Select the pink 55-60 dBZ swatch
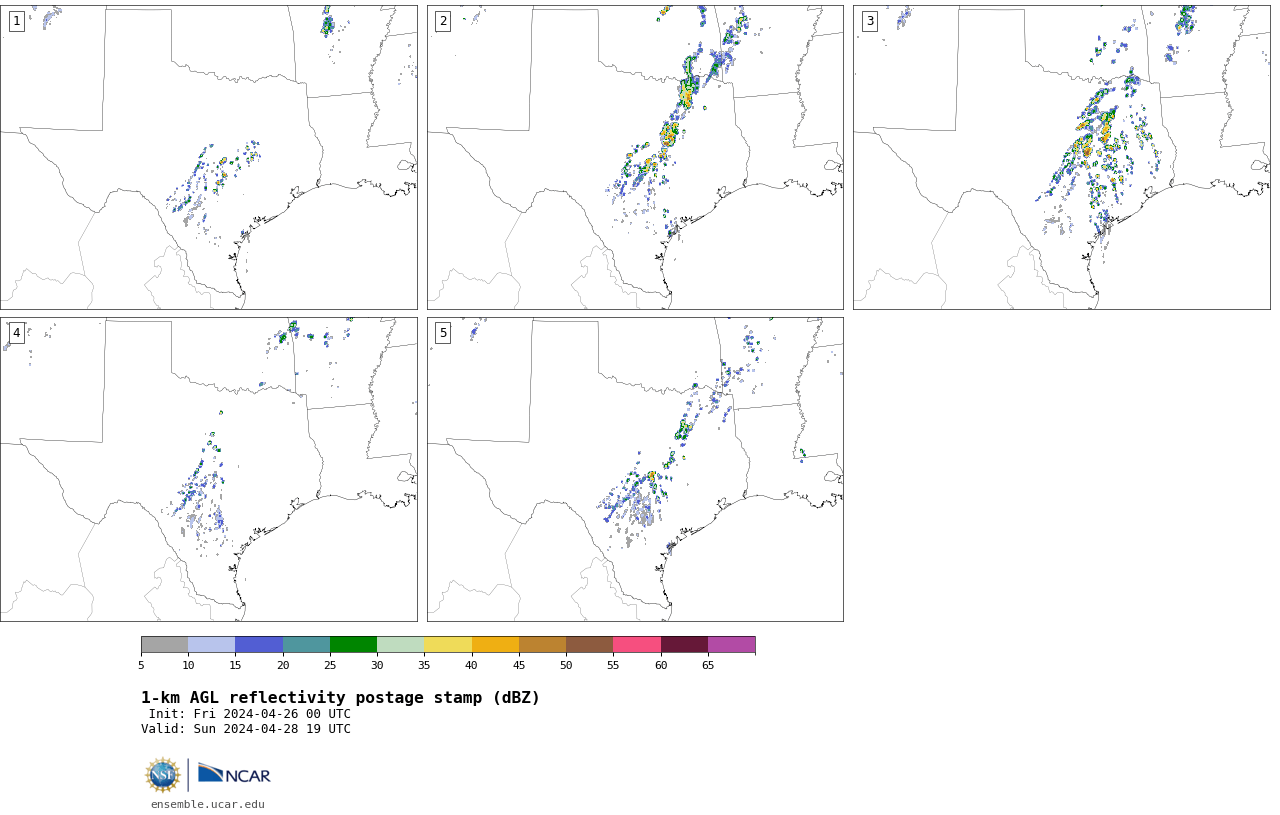The width and height of the screenshot is (1280, 815). click(637, 644)
